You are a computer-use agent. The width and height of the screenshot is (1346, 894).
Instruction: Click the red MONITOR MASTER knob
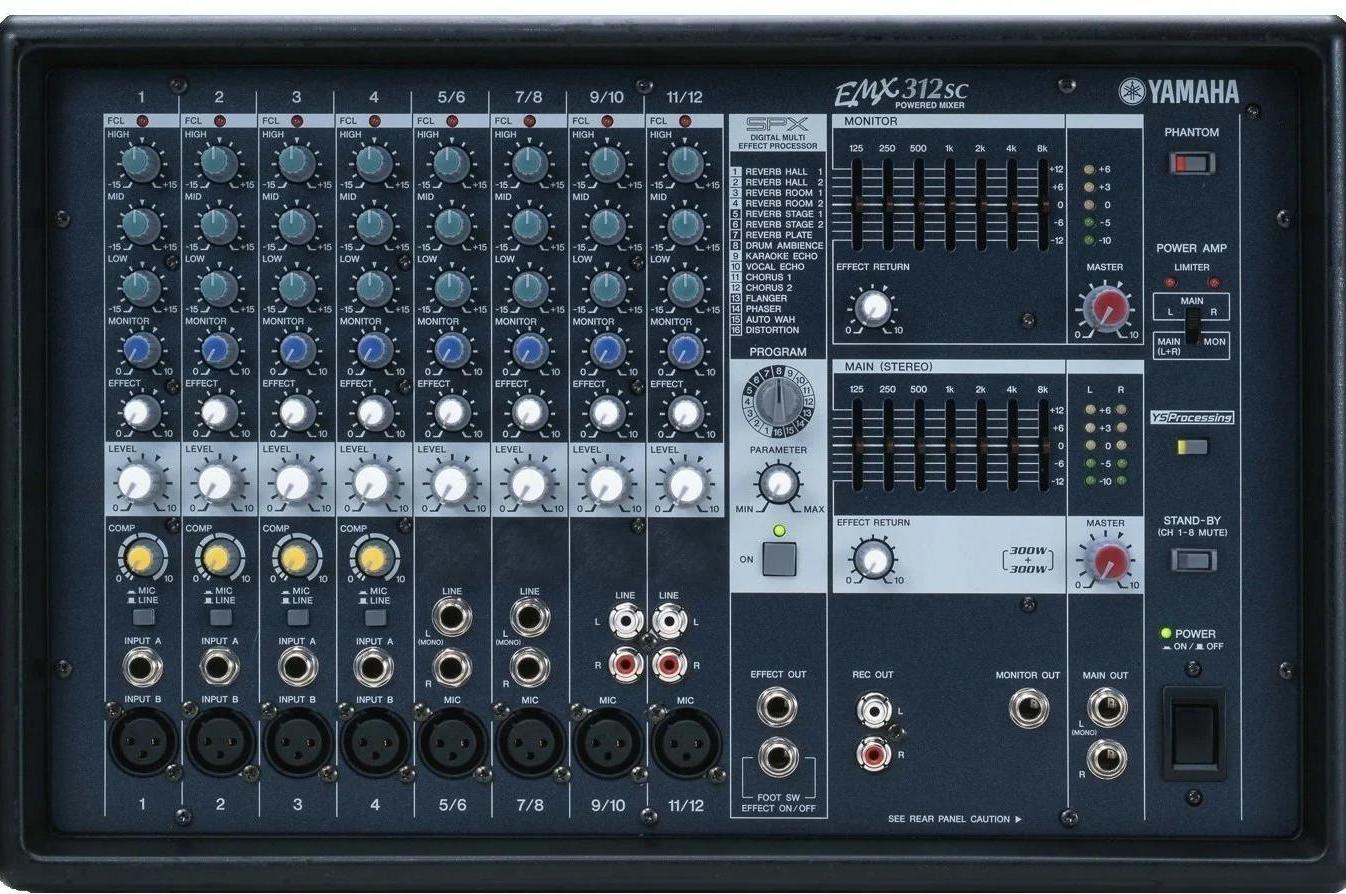tap(1104, 309)
